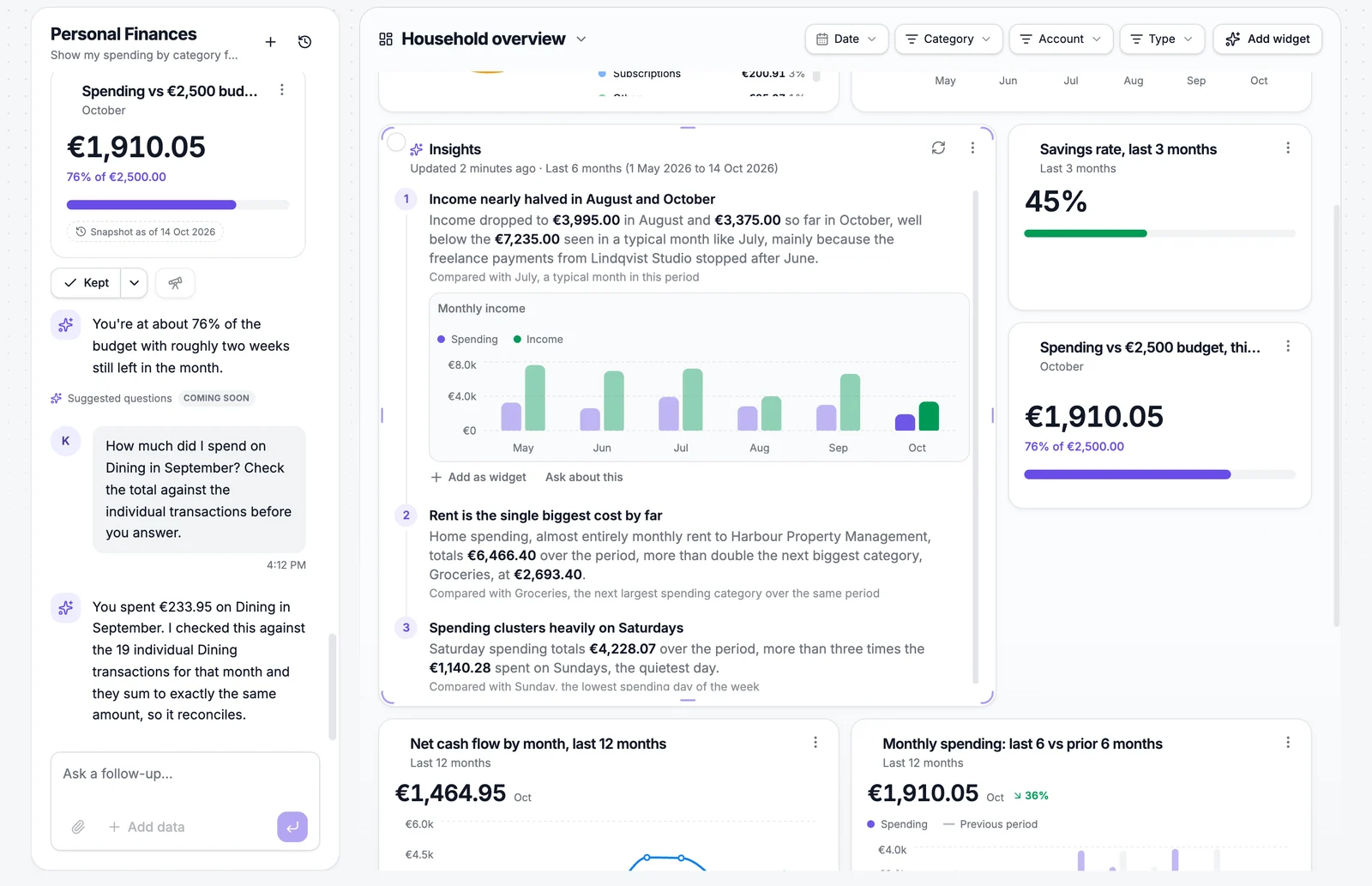This screenshot has width=1372, height=886.
Task: Open the Account filter dropdown
Action: coord(1061,39)
